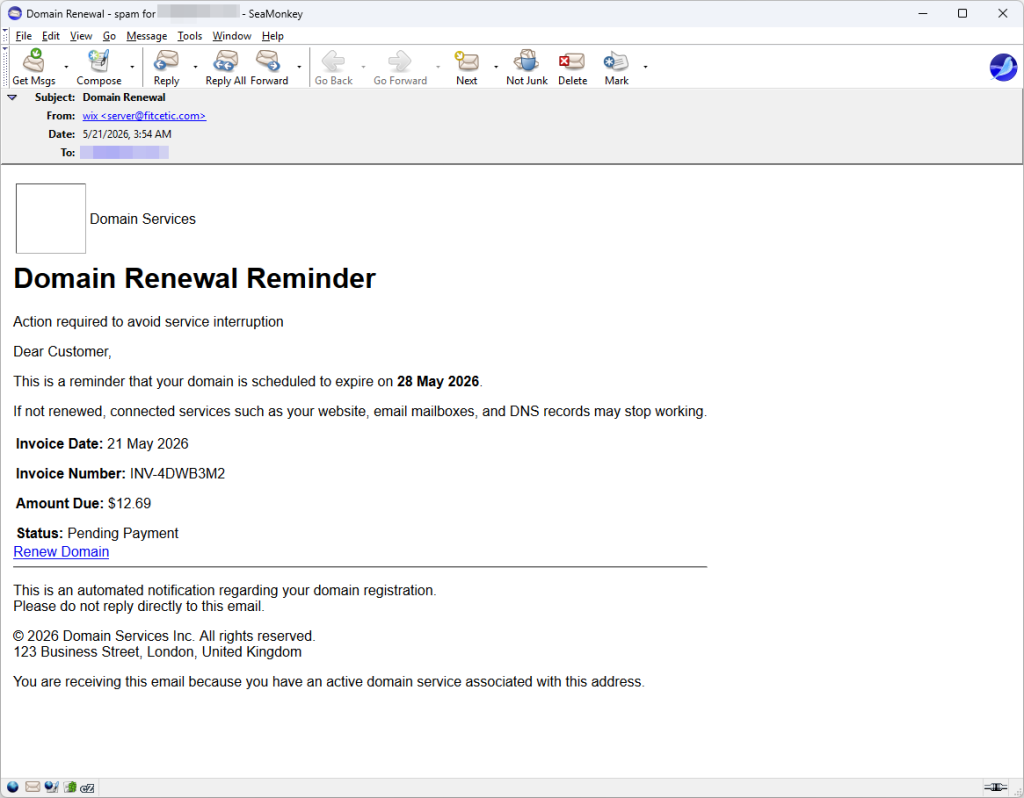Open the Go menu
The image size is (1024, 798).
[109, 36]
